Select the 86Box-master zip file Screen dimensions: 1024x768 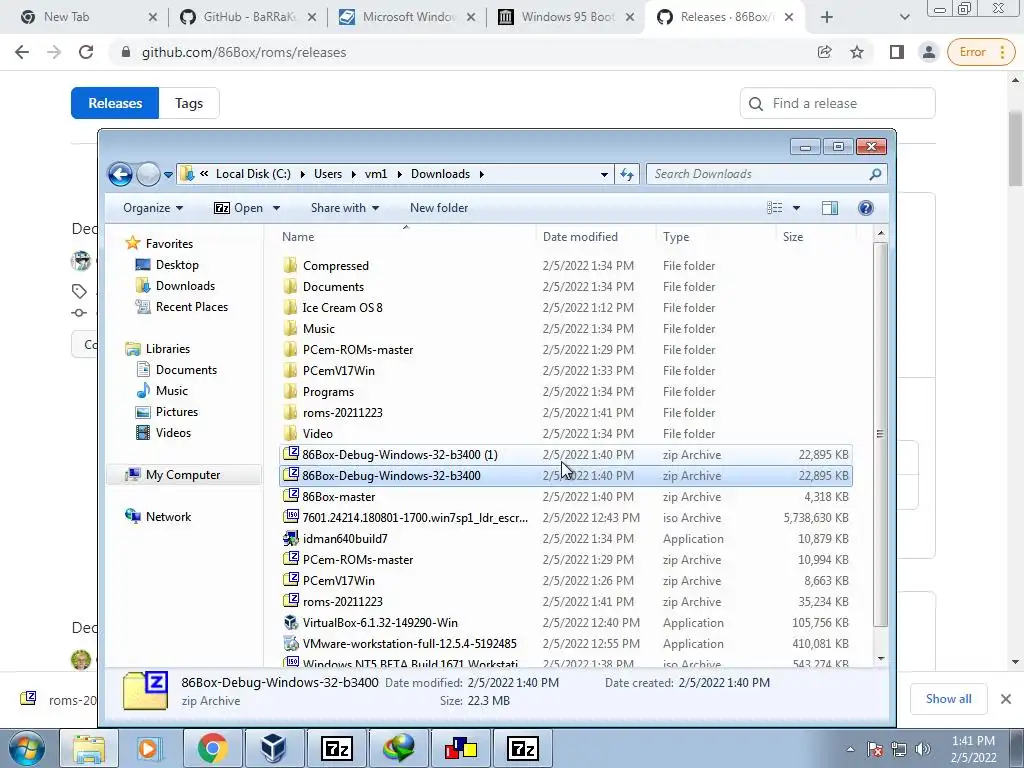click(566, 496)
